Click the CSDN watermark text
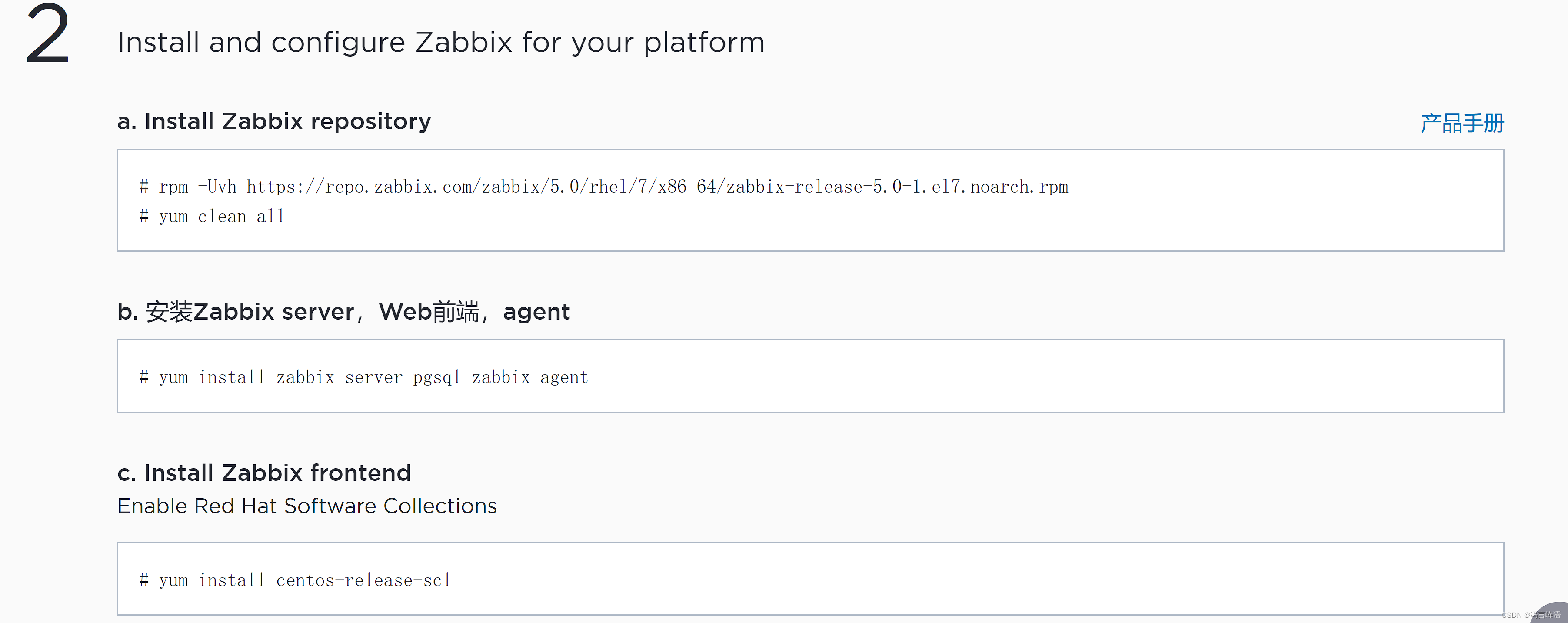The image size is (1568, 623). [x=1529, y=615]
